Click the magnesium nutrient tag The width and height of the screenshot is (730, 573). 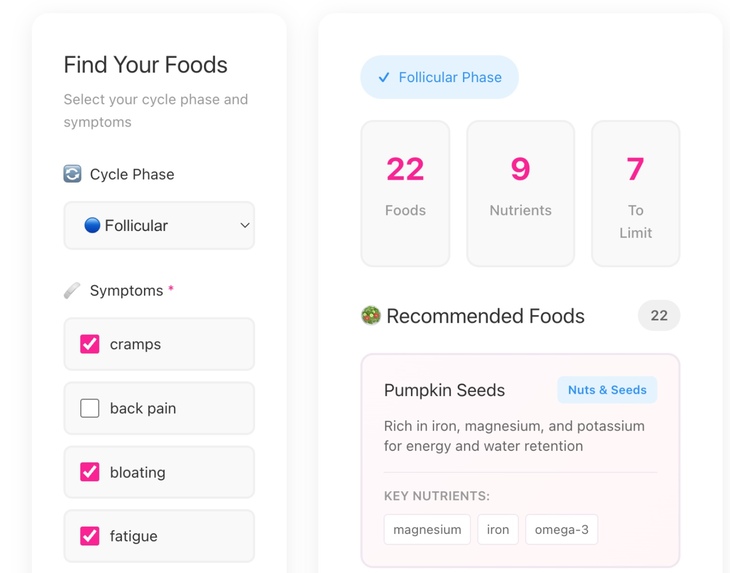point(427,530)
